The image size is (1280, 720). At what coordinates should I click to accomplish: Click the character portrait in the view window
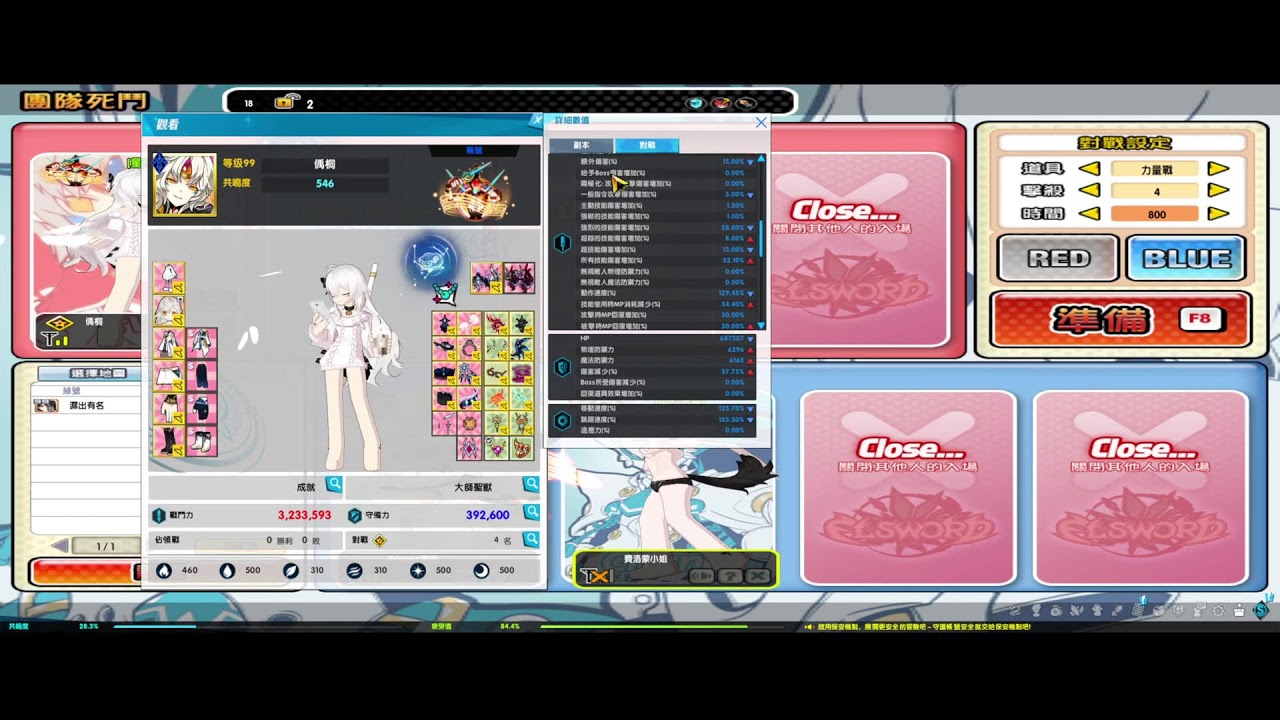(184, 184)
